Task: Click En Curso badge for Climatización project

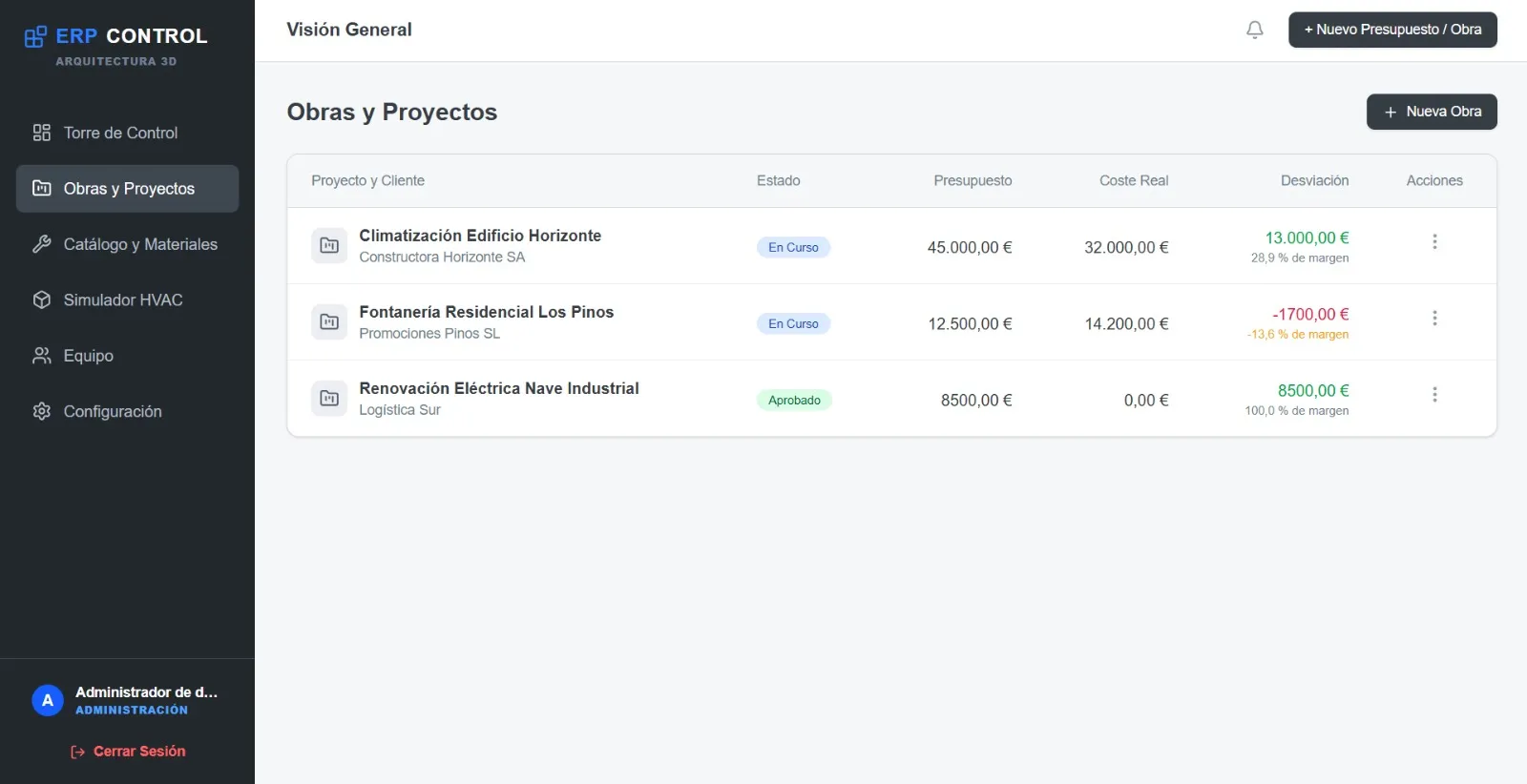Action: point(793,247)
